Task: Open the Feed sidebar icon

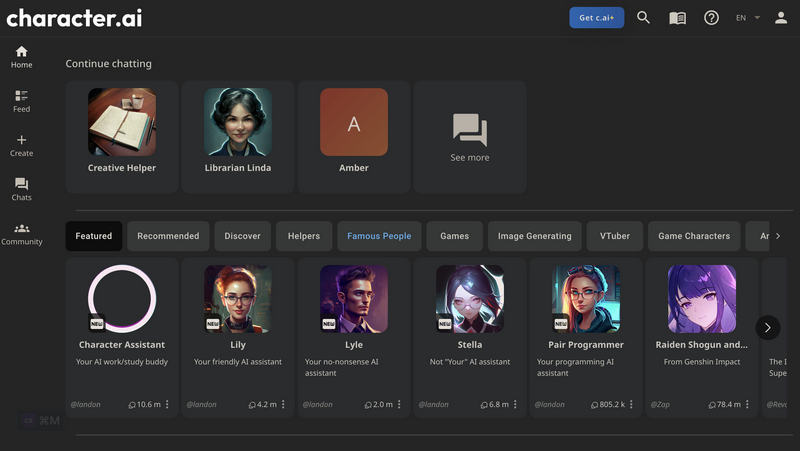Action: tap(21, 100)
